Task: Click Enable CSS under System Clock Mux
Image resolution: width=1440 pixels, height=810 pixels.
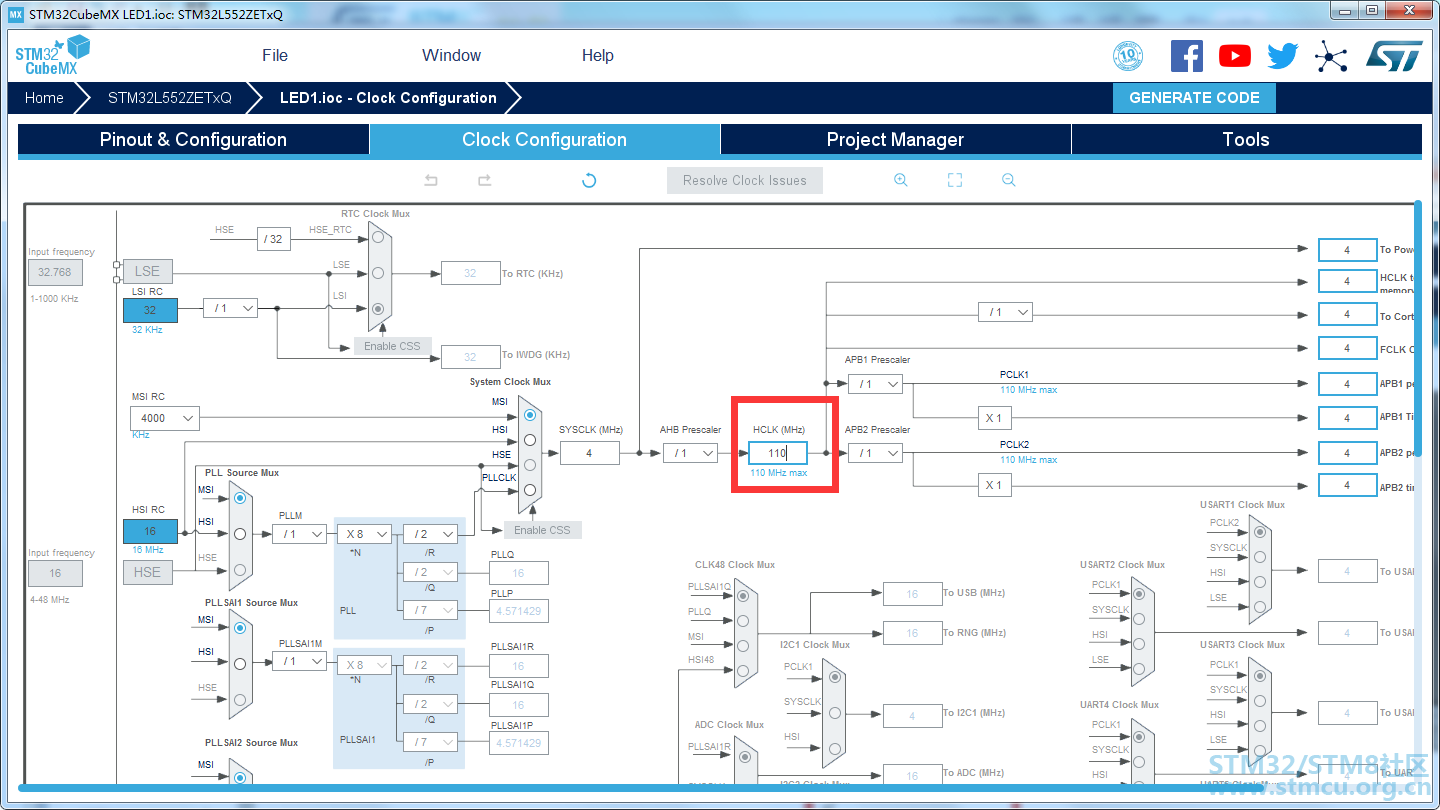Action: 542,530
